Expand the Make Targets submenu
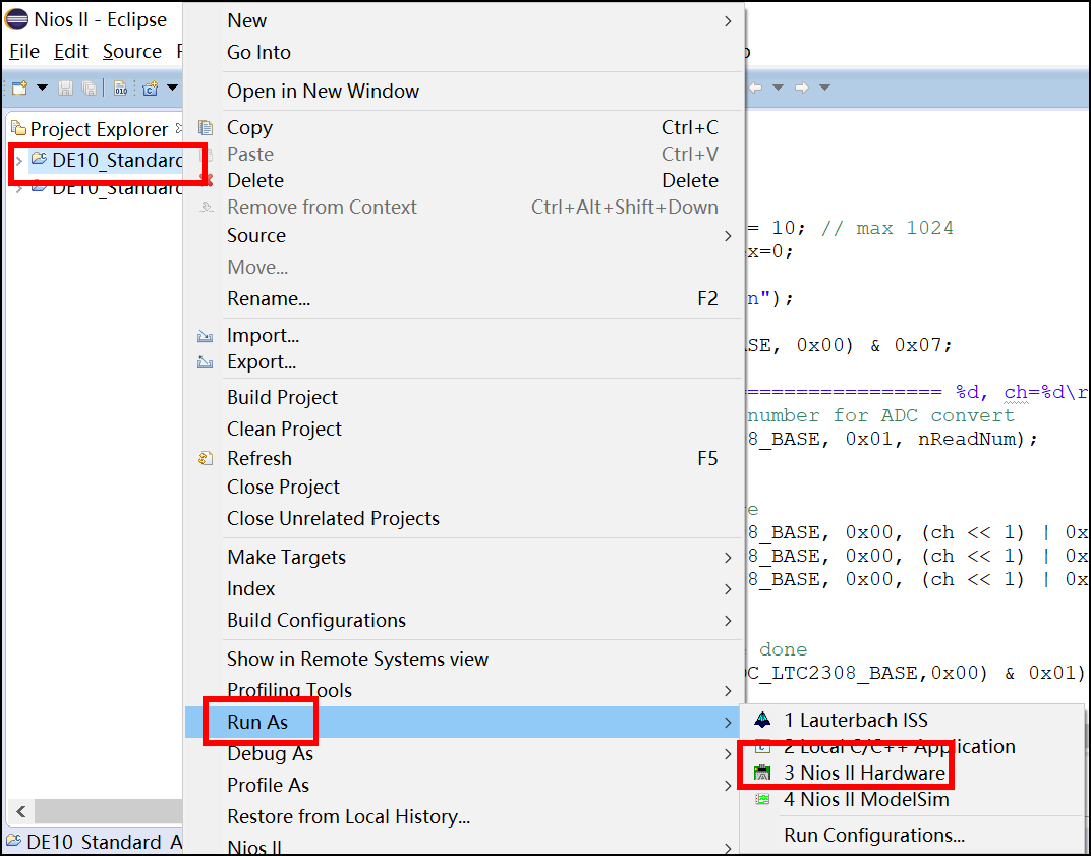Screen dimensions: 1091x856 464,557
